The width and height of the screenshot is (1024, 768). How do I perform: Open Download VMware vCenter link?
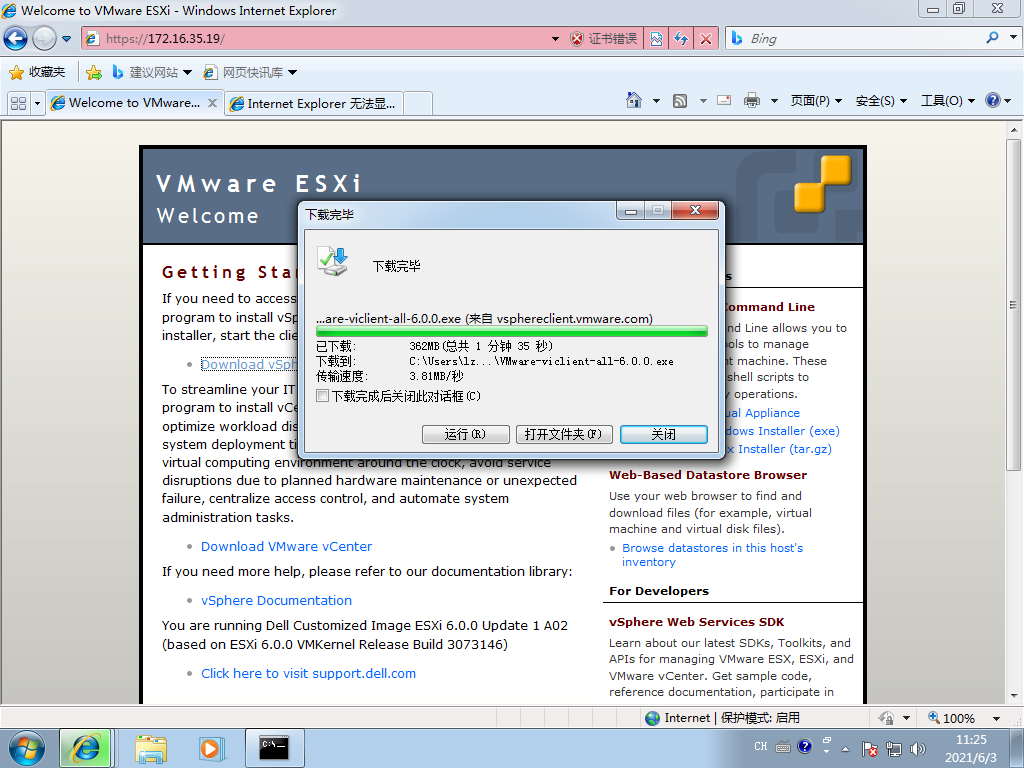[286, 547]
